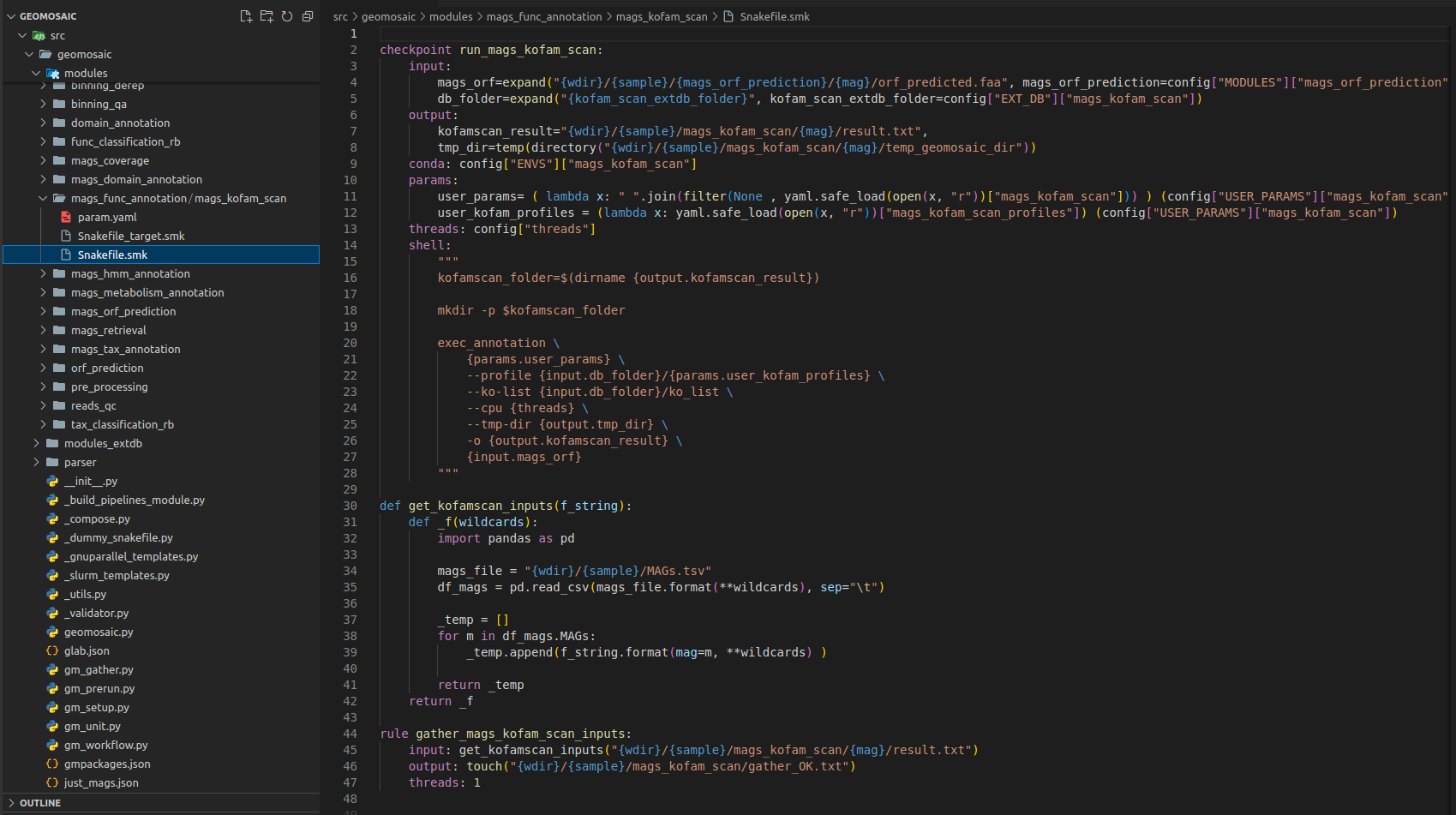Expand the modules_extdb folder
This screenshot has height=815, width=1456.
coord(36,443)
